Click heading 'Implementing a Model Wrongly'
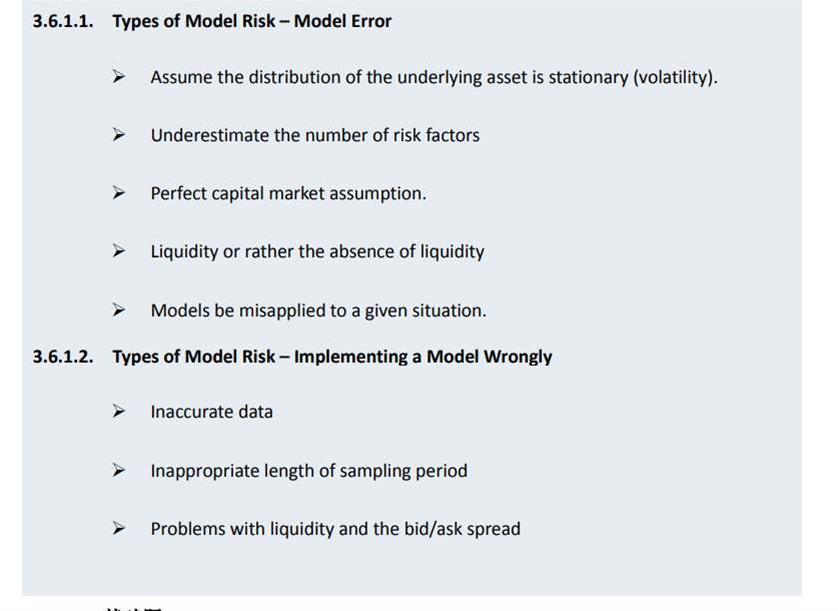The height and width of the screenshot is (611, 838). click(423, 357)
